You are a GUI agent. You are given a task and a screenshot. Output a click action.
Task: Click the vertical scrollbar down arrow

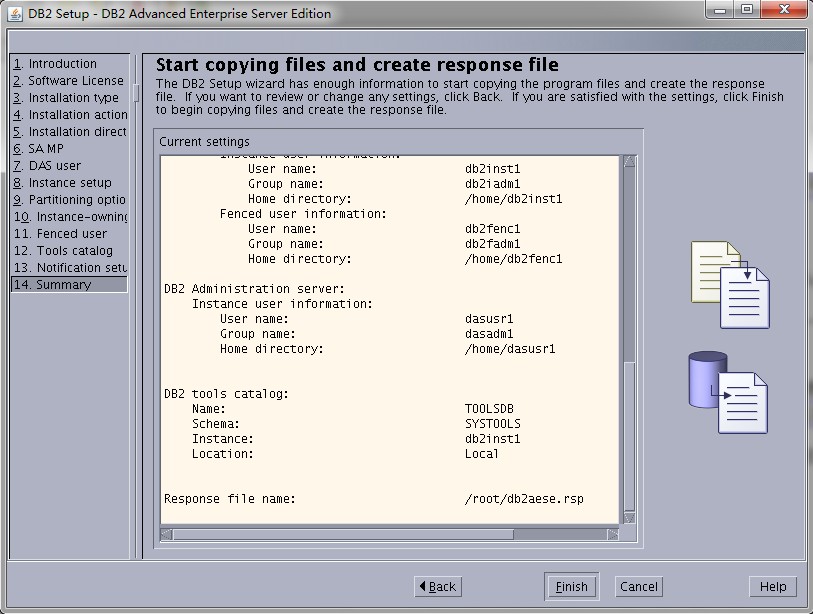pyautogui.click(x=629, y=518)
